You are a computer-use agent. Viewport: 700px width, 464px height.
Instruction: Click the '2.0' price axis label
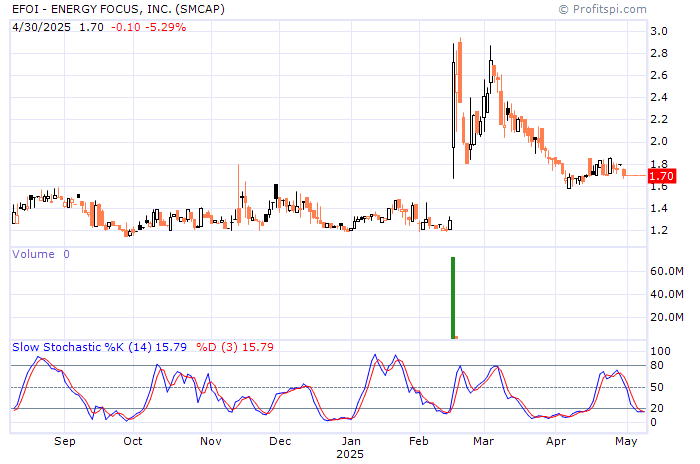point(659,141)
